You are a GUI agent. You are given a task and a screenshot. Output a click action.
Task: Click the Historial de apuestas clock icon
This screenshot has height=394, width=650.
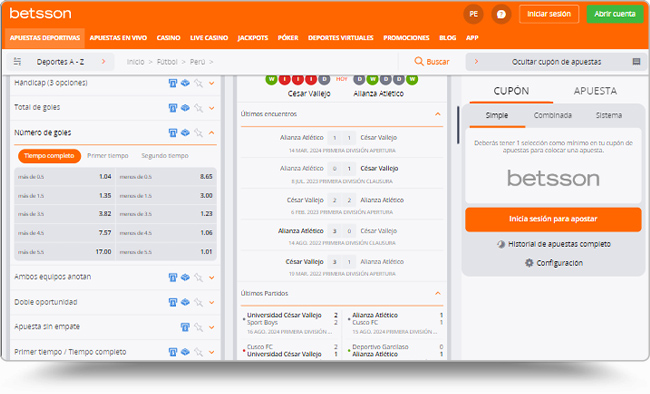click(501, 244)
